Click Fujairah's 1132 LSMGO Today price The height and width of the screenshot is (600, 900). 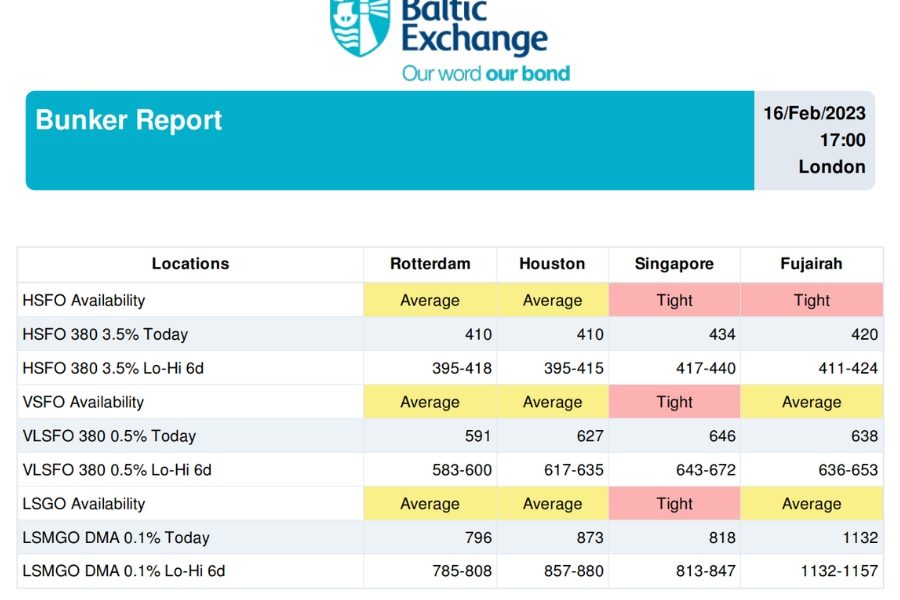point(860,537)
